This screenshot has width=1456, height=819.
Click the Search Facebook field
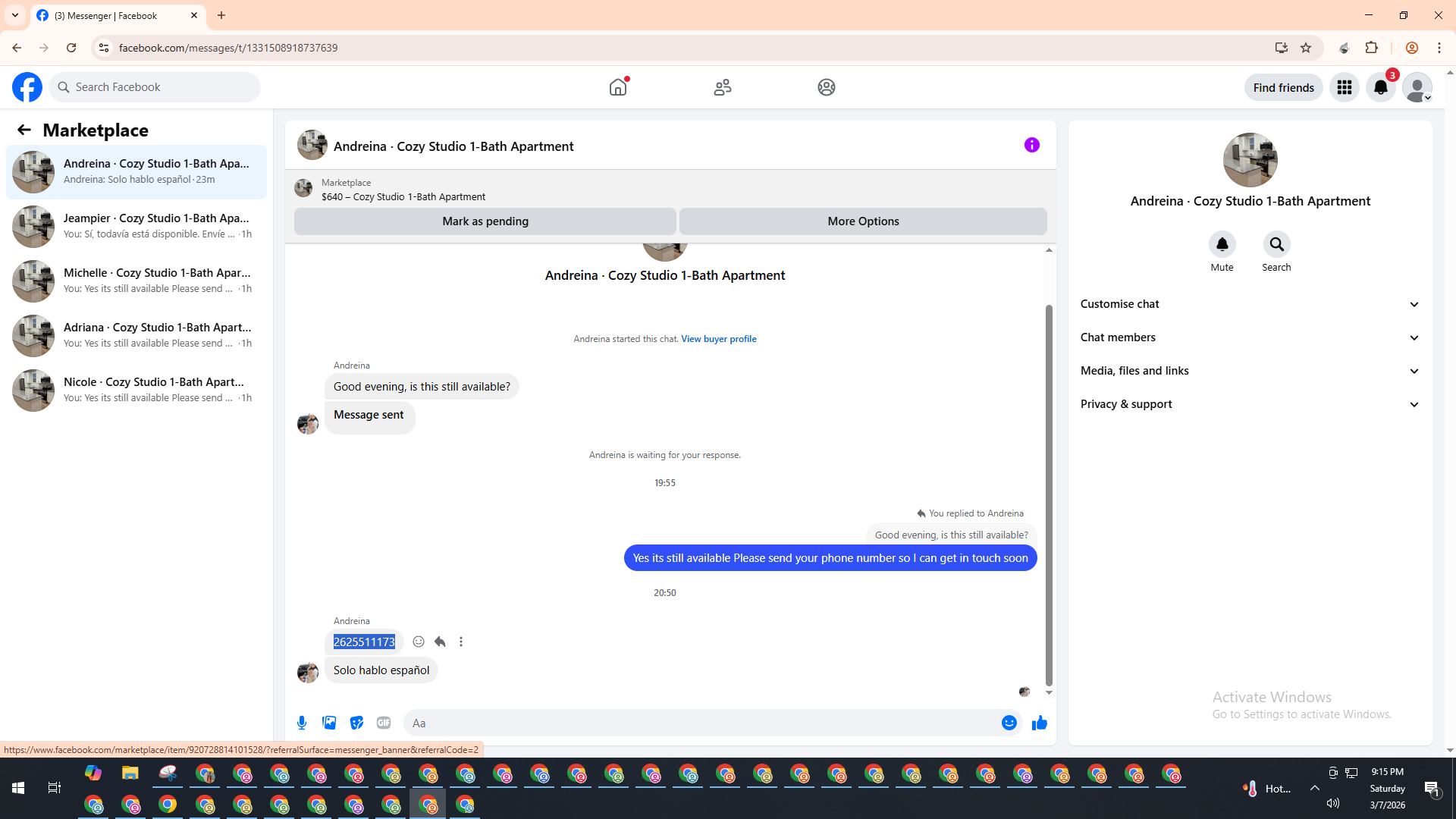(x=155, y=87)
